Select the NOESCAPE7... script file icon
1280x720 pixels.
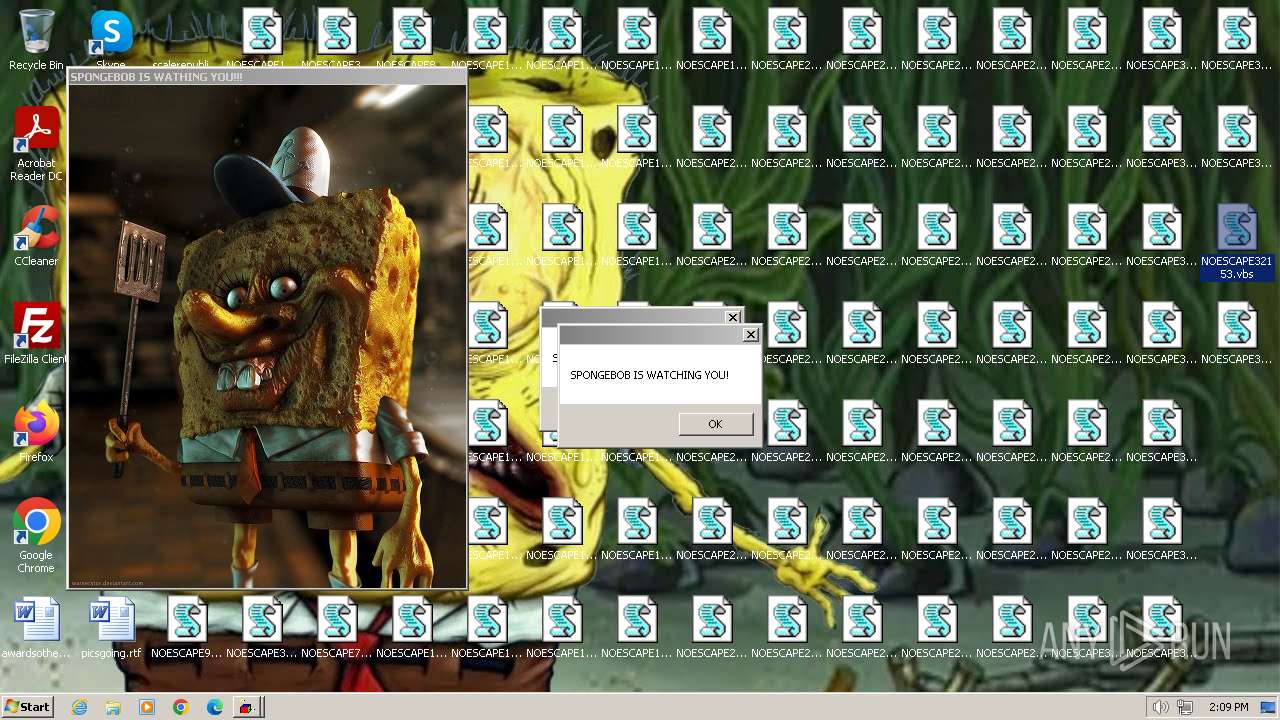(336, 628)
